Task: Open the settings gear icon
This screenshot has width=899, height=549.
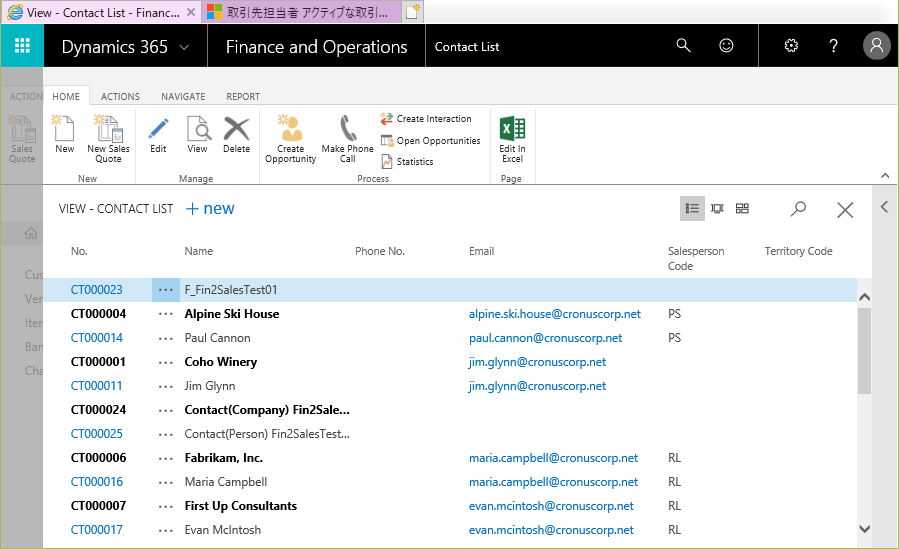Action: 791,45
